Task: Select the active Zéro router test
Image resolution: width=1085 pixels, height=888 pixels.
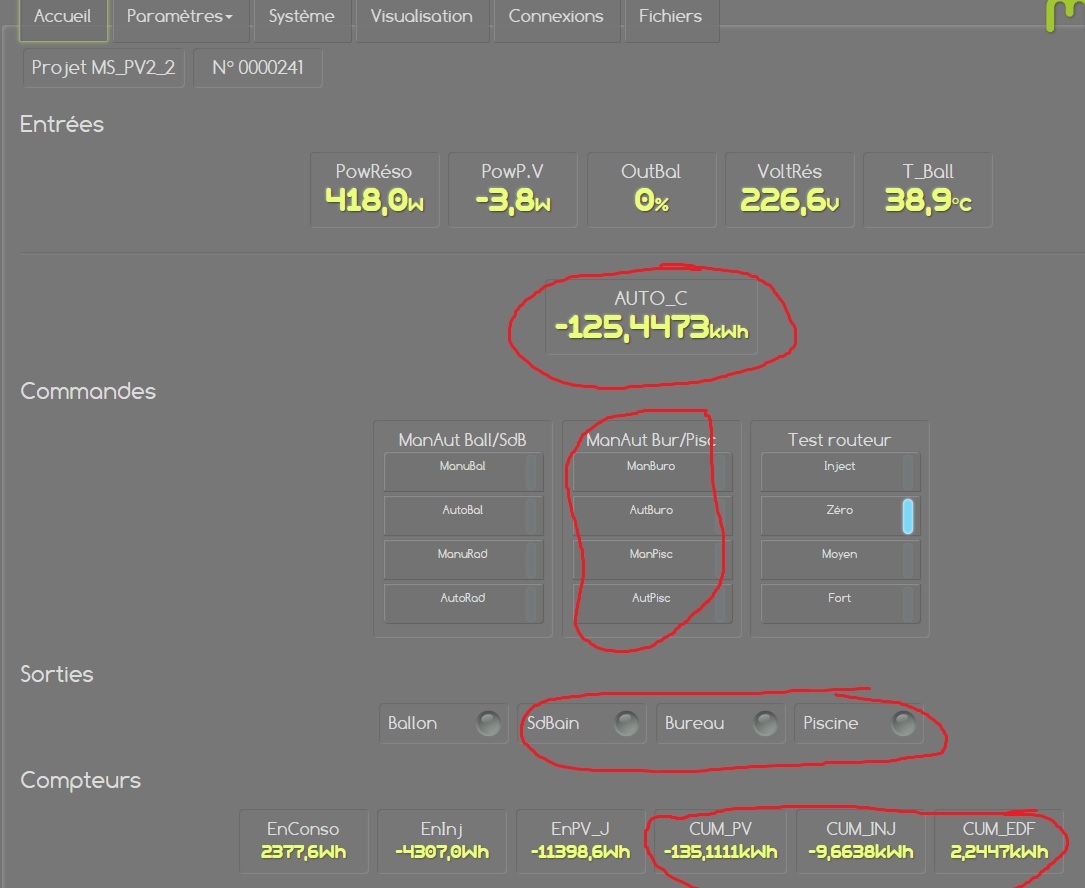Action: coord(840,516)
